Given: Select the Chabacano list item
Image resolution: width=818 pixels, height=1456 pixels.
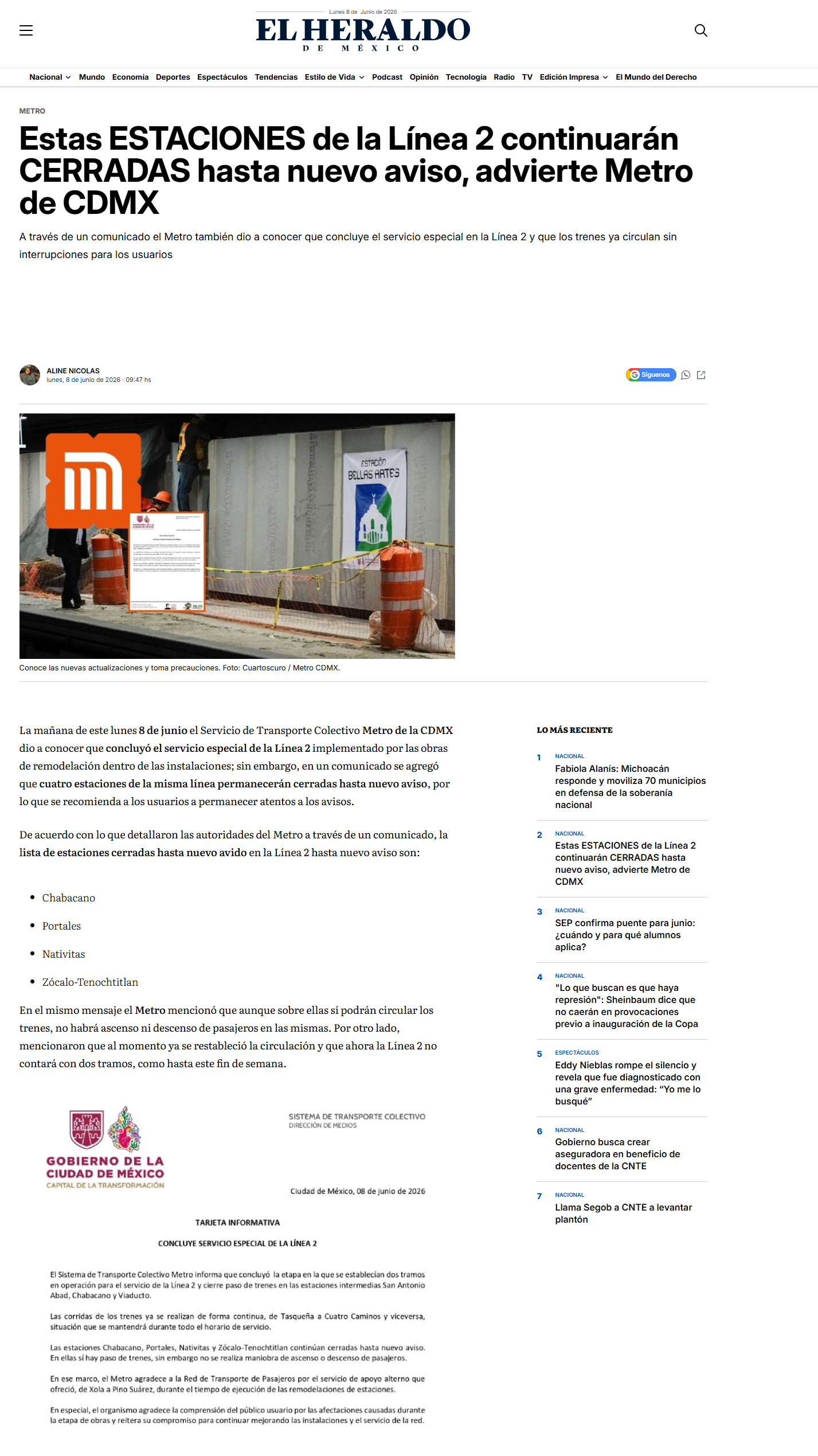Looking at the screenshot, I should [x=69, y=898].
